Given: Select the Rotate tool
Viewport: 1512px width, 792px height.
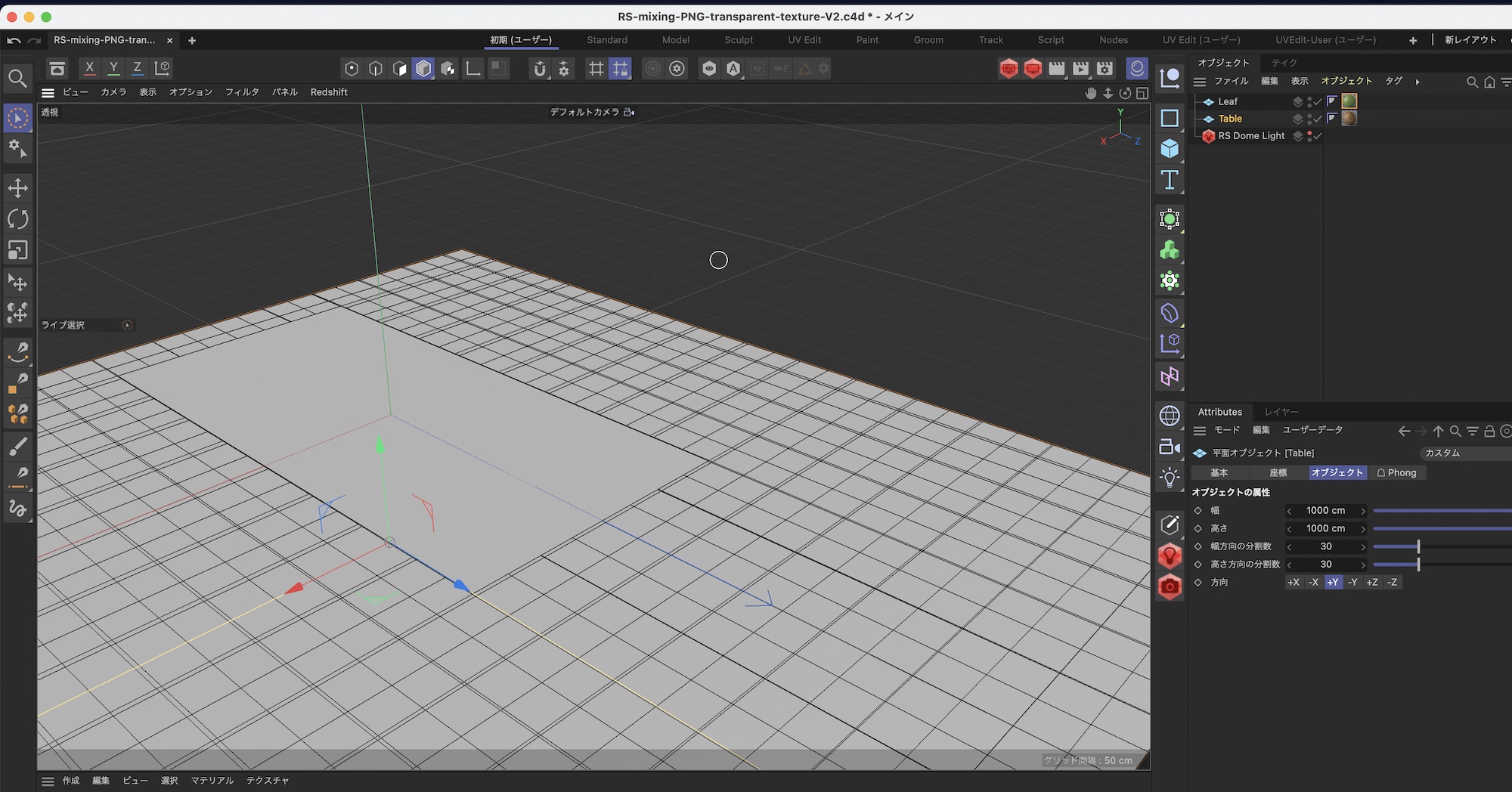Looking at the screenshot, I should point(18,219).
